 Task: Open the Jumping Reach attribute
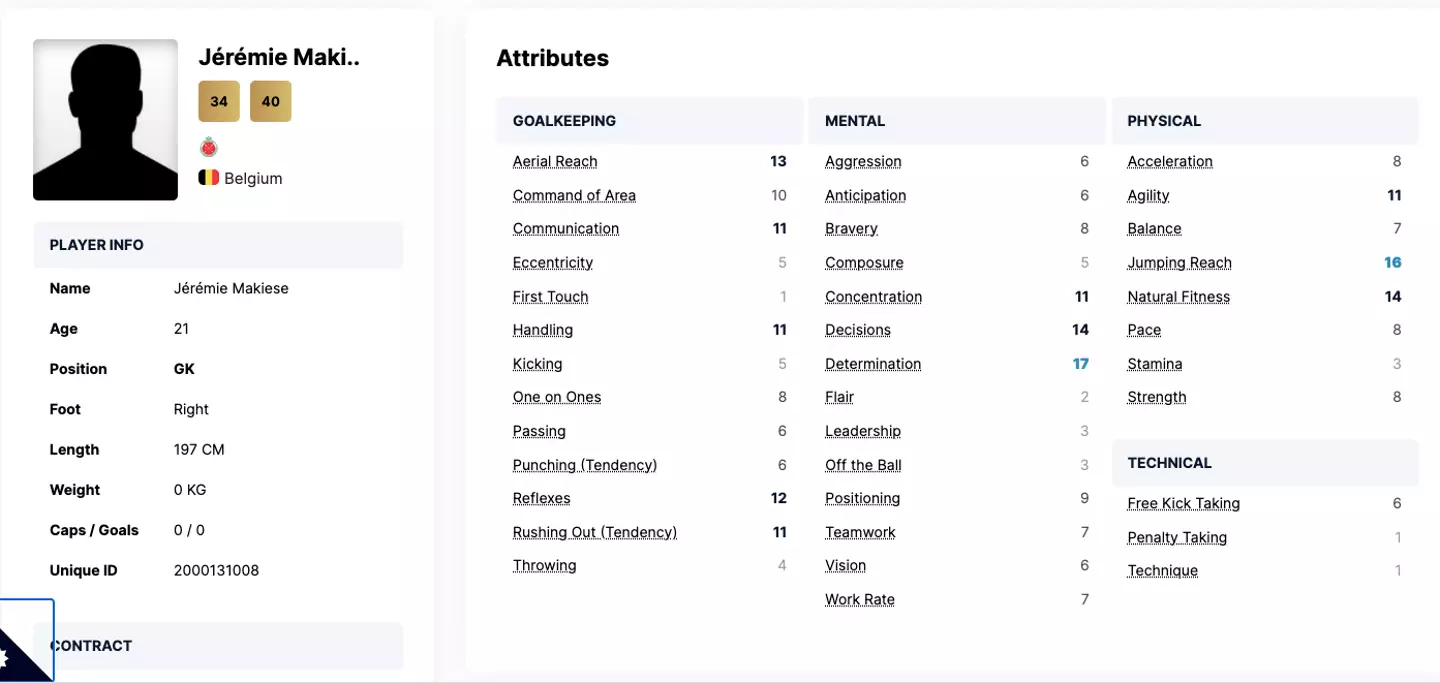(x=1179, y=263)
